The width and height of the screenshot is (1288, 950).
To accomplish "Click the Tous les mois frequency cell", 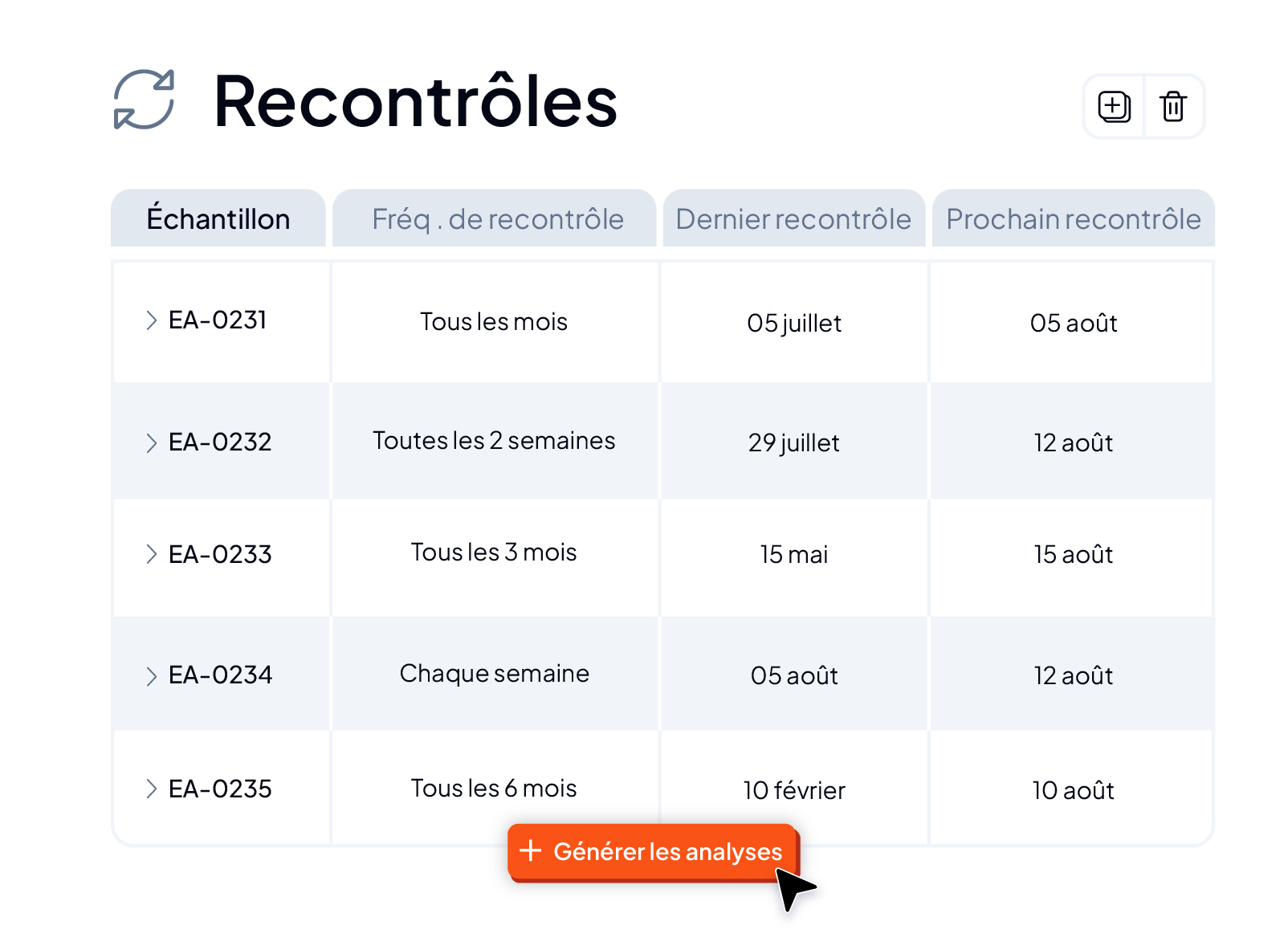I will coord(494,322).
